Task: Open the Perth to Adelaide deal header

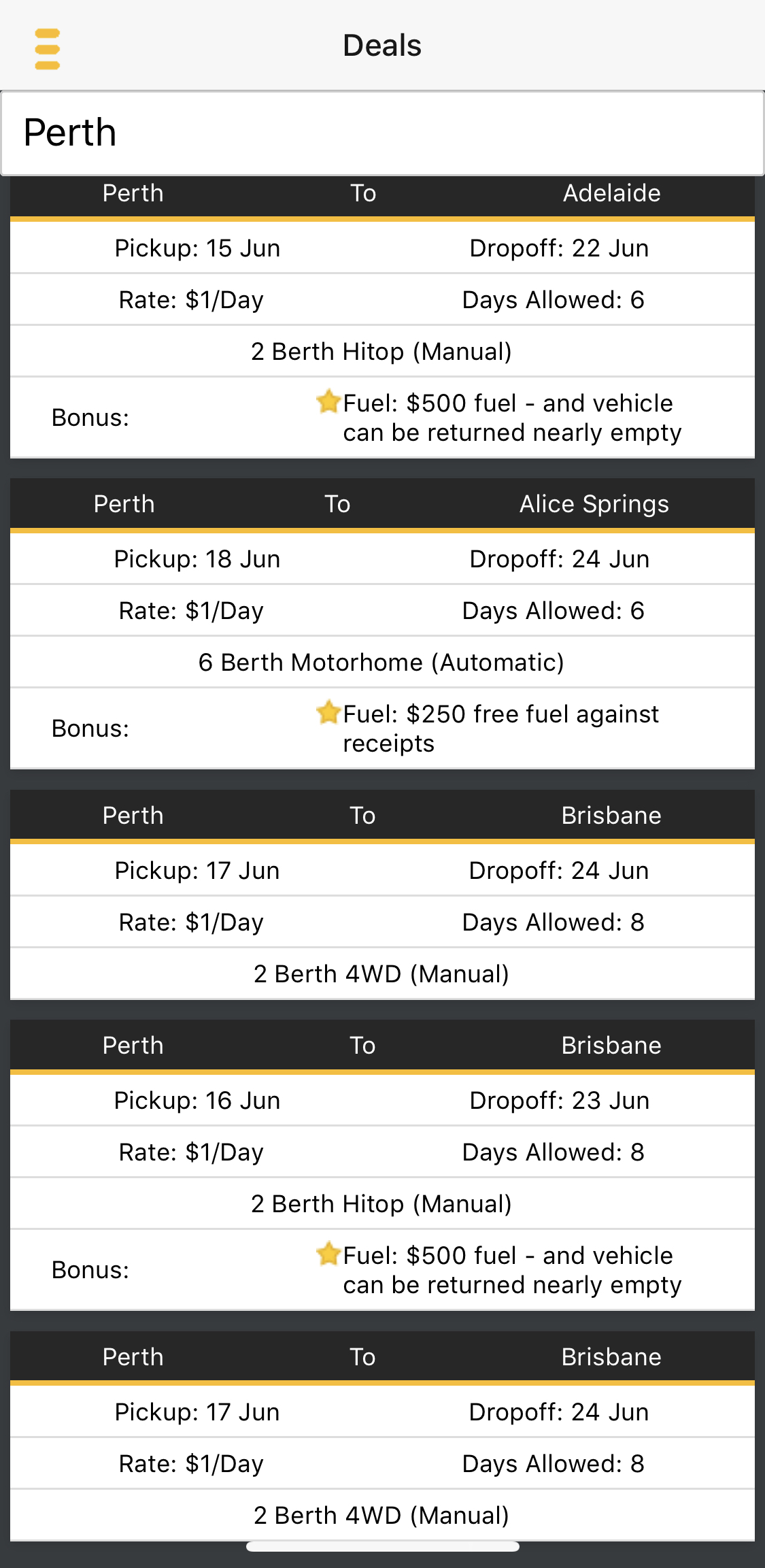Action: (x=382, y=194)
